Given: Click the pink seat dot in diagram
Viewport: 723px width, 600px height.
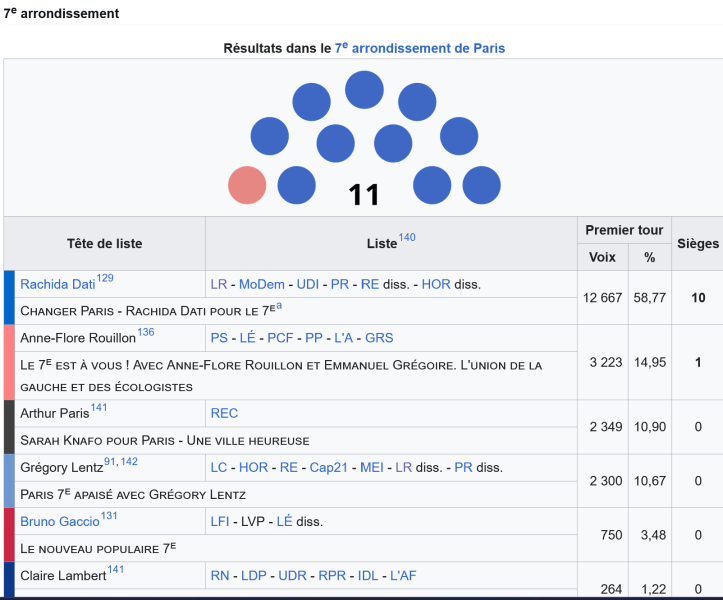Looking at the screenshot, I should click(247, 185).
